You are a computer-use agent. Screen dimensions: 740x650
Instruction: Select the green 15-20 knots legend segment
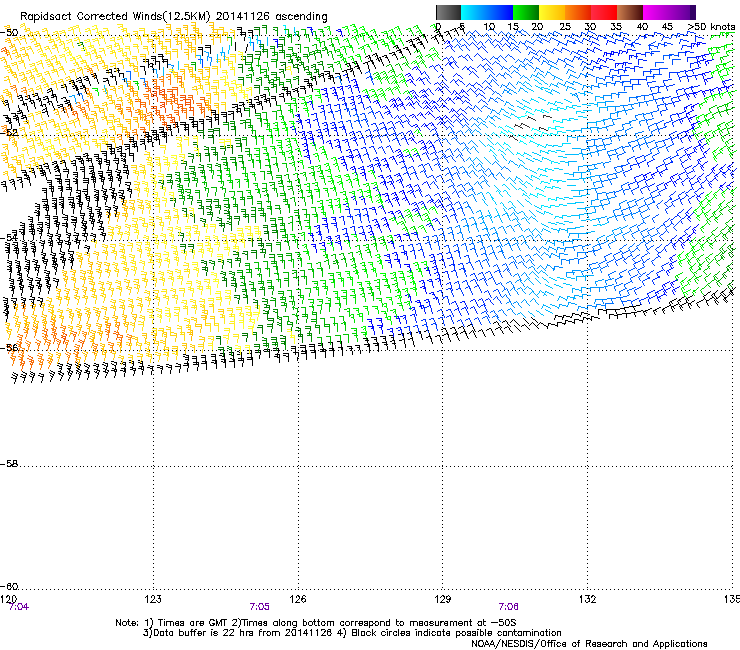[526, 12]
